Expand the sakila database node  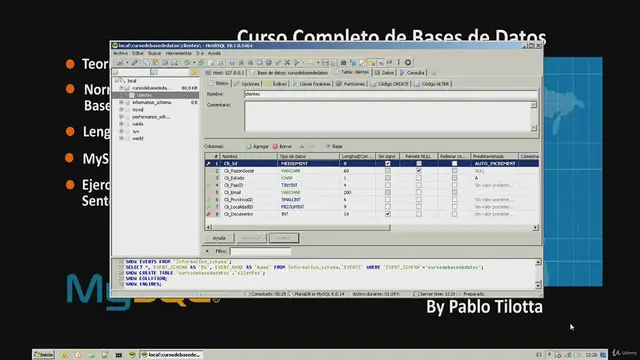click(x=121, y=124)
